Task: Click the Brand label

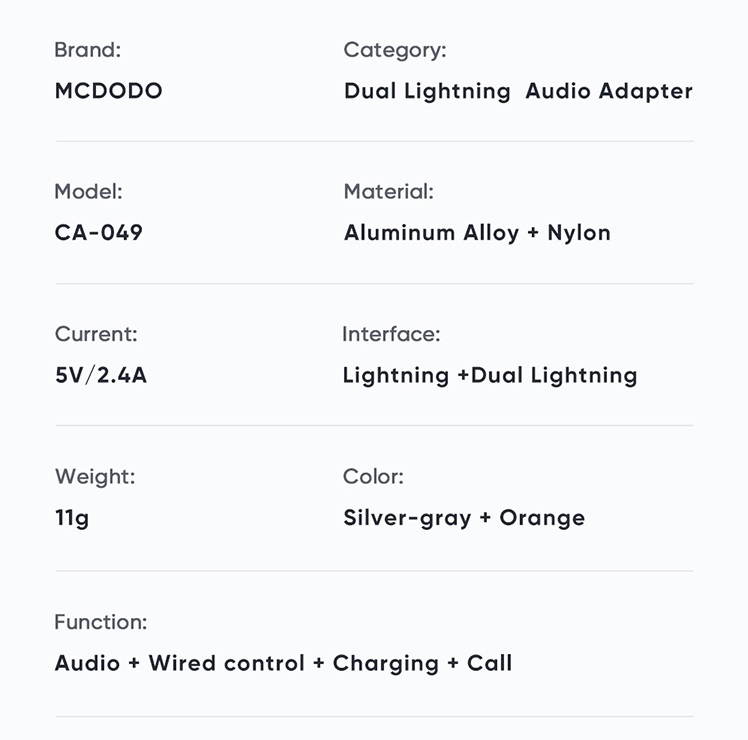Action: click(88, 50)
